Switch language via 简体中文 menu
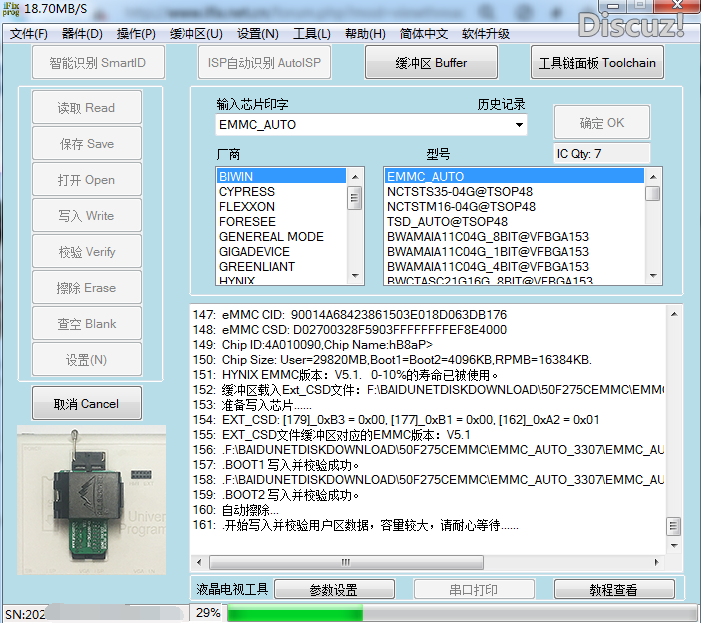The image size is (701, 623). point(423,34)
